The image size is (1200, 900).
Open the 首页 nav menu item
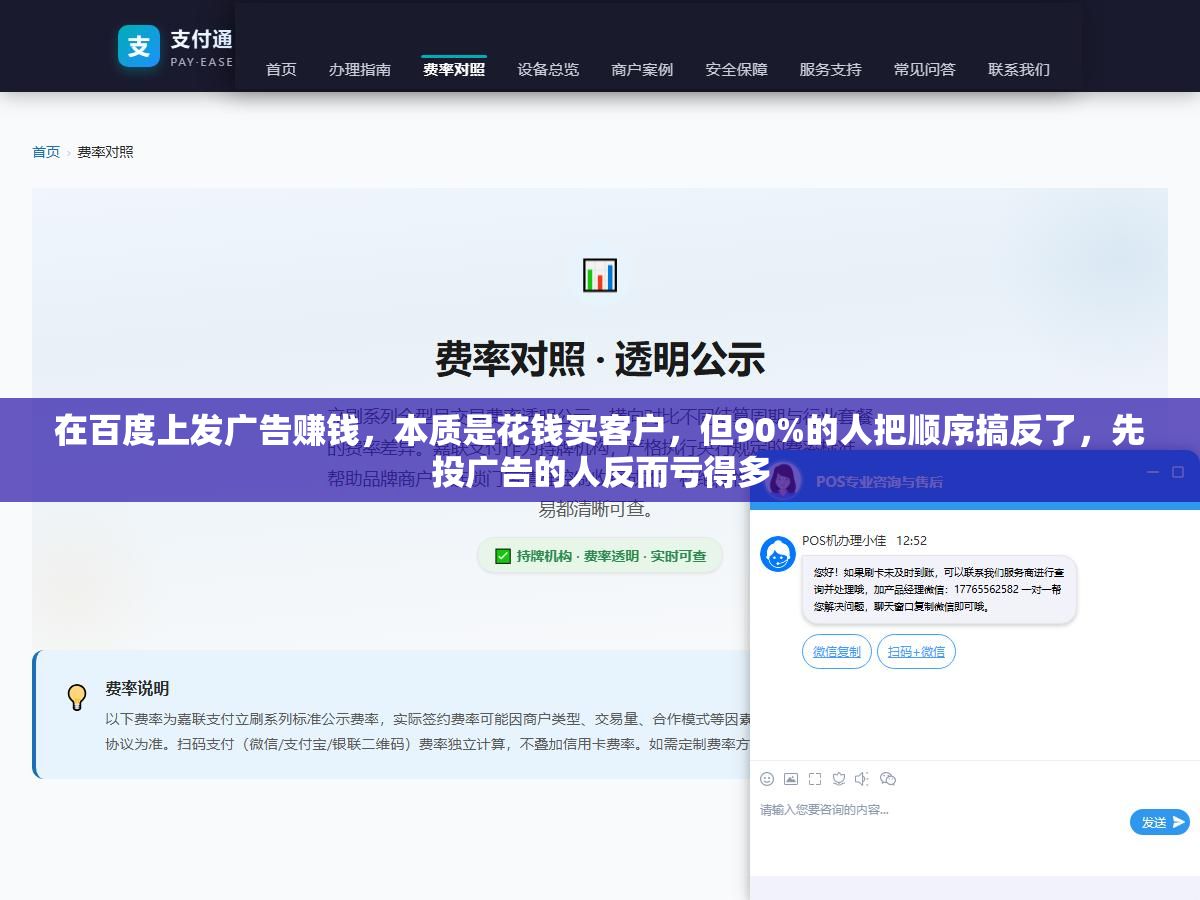[281, 69]
